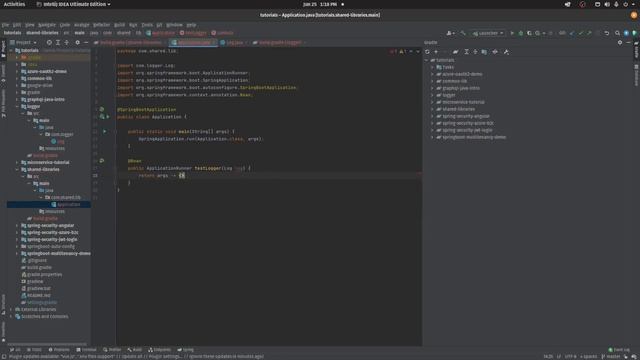Image resolution: width=640 pixels, height=360 pixels.
Task: Run launcher with coverage
Action: tap(529, 33)
